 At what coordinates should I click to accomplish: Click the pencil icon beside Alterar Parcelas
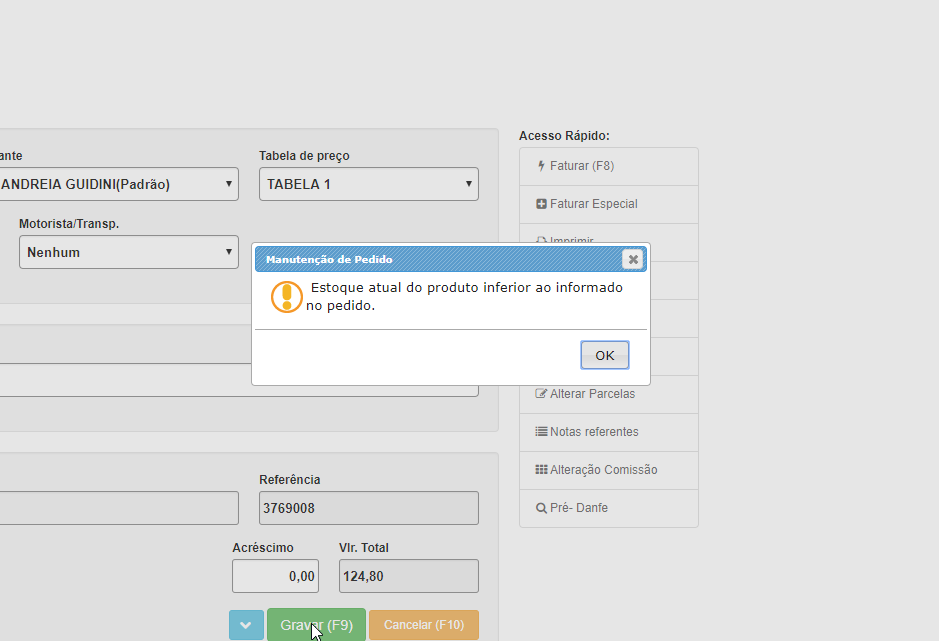point(541,394)
